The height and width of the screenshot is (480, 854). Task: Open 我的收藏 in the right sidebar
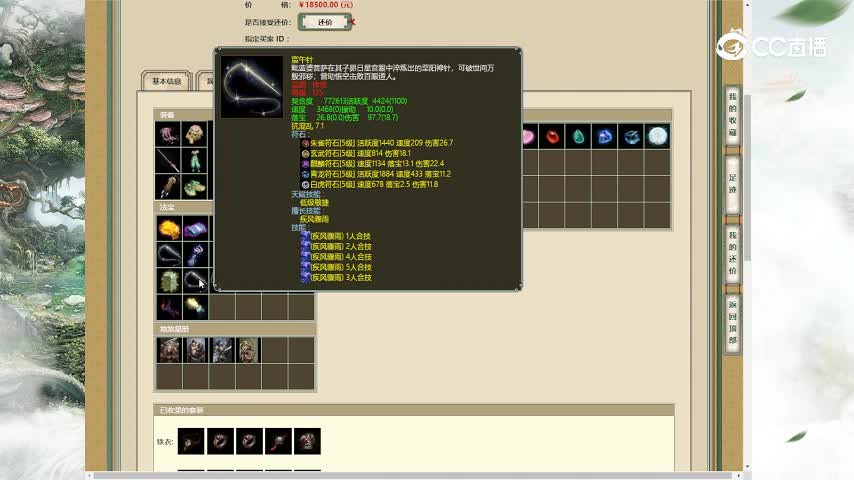point(733,114)
